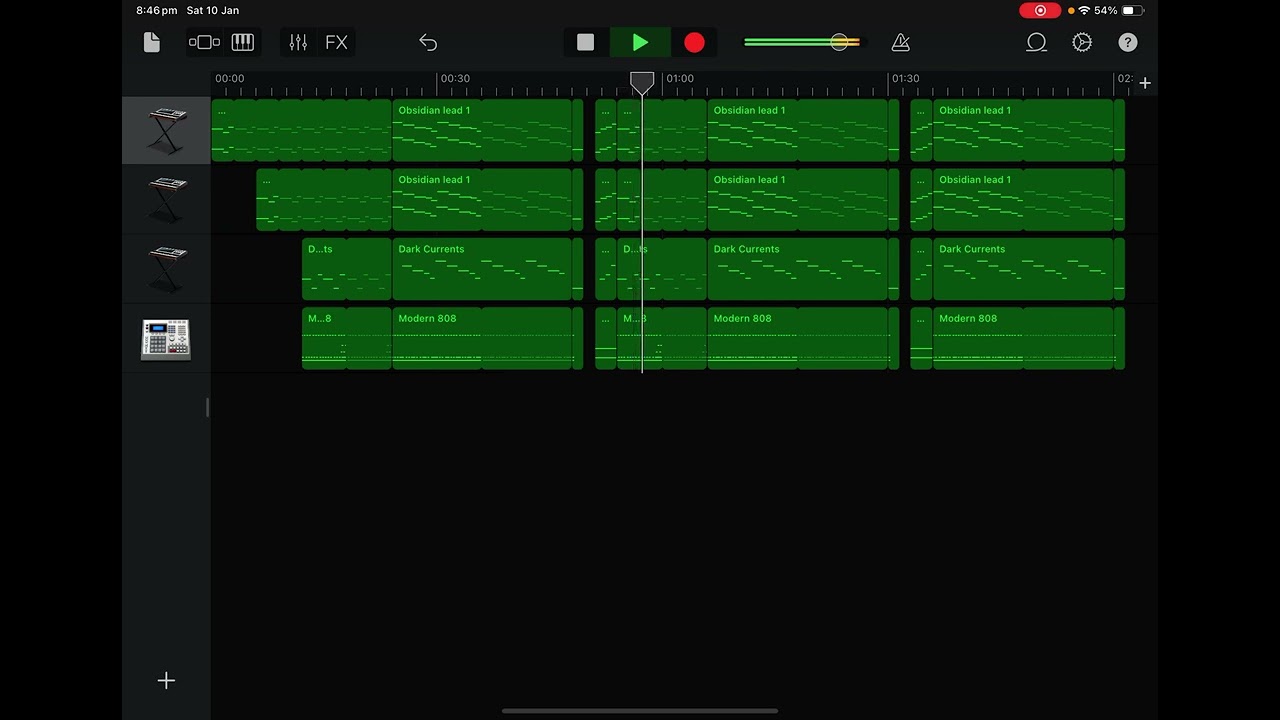
Task: Click the playhead marker on the ruler
Action: point(642,82)
